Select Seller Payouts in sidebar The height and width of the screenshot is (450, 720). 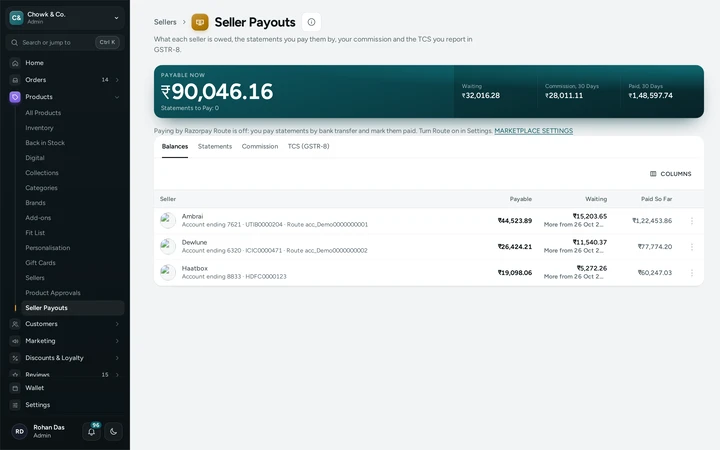tap(71, 308)
